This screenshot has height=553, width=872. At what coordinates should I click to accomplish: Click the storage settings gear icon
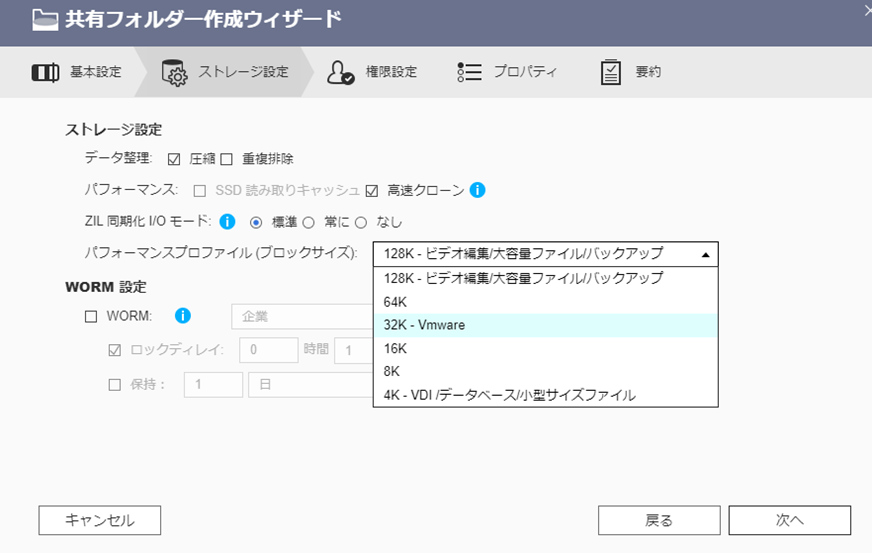coord(174,72)
